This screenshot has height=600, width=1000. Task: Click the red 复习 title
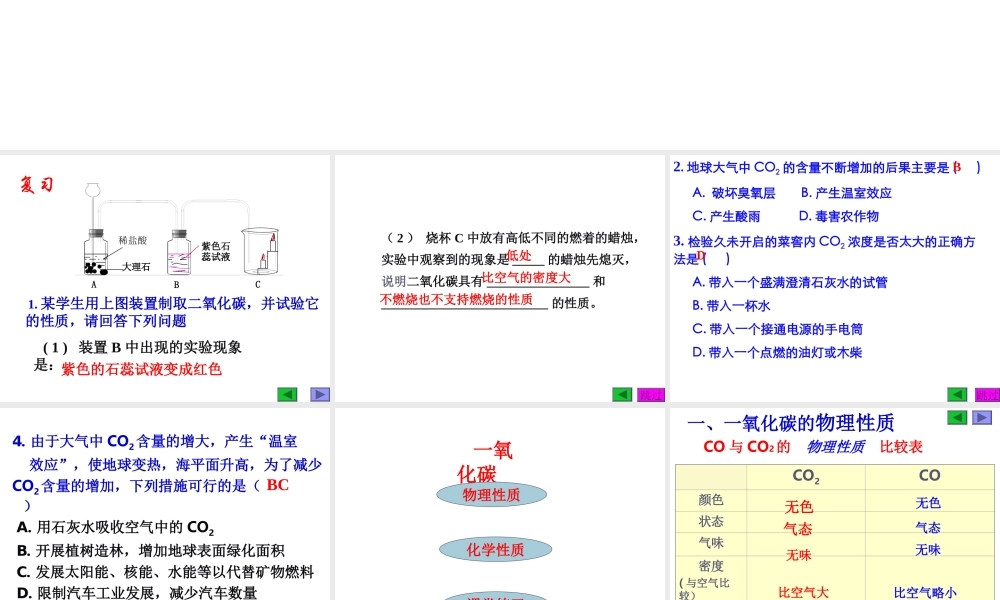pyautogui.click(x=36, y=185)
